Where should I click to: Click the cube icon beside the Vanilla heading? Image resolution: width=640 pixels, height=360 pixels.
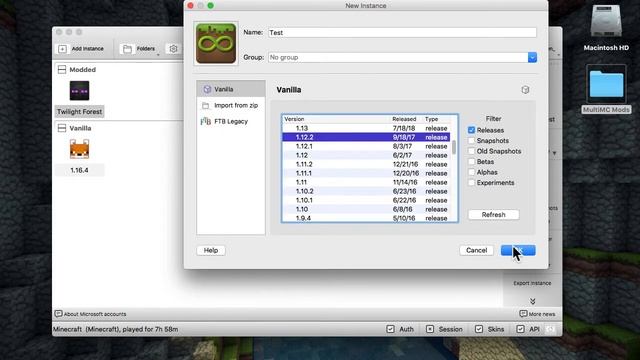click(x=525, y=90)
